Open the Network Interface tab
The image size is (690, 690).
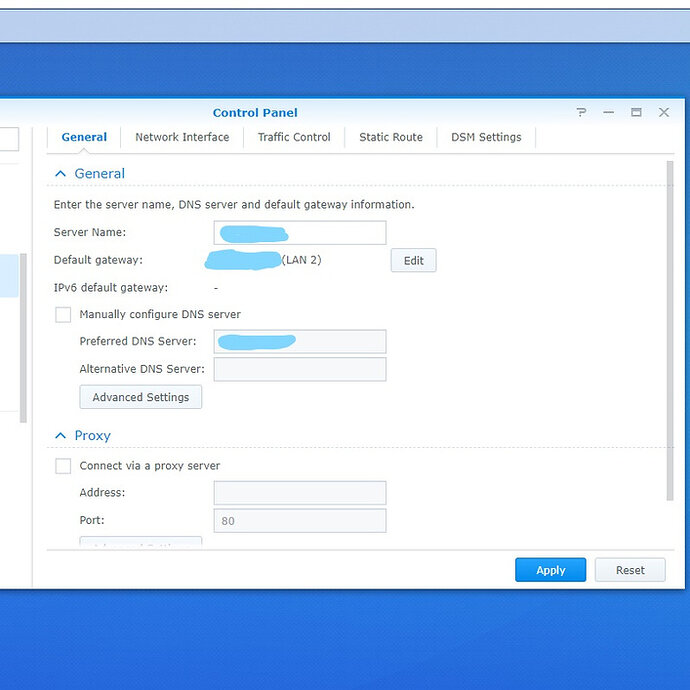(x=182, y=137)
